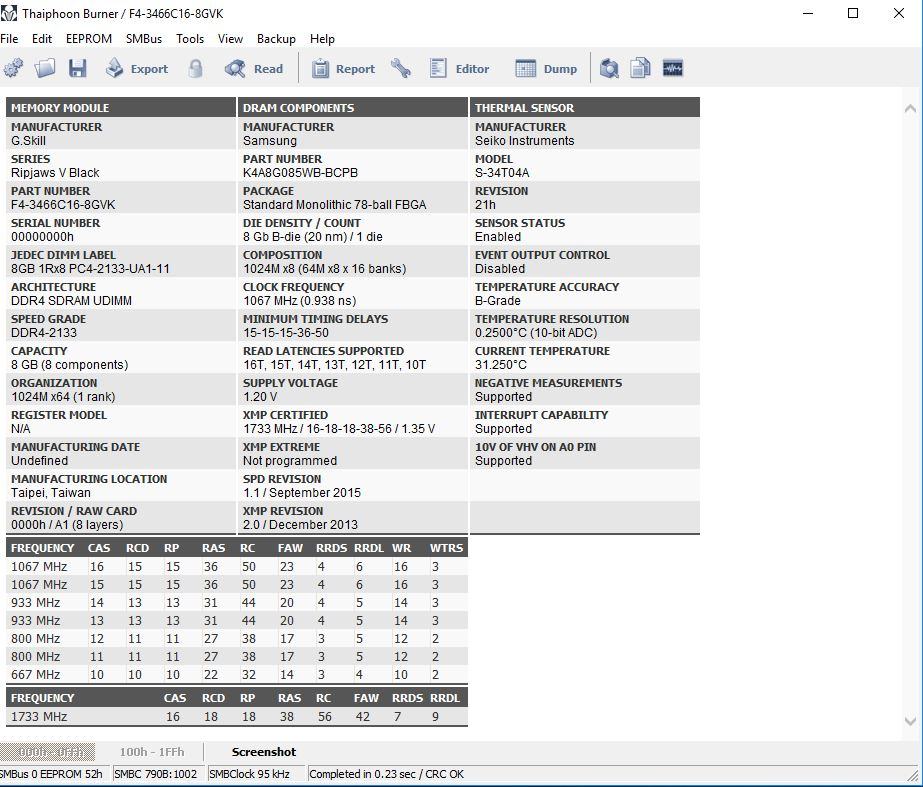Click the DDR4-2133 speed grade value
This screenshot has width=923, height=787.
pos(44,333)
